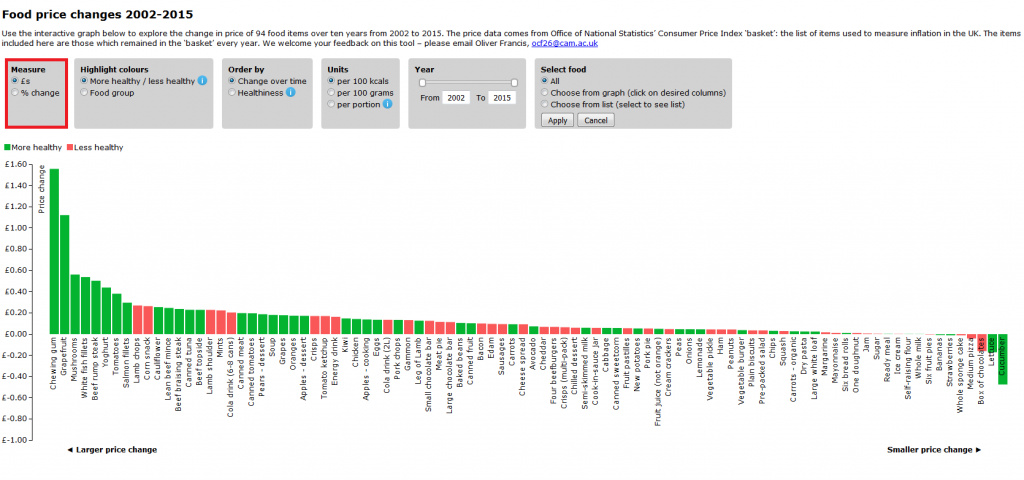1024x480 pixels.
Task: Select the % change measure option
Action: tap(15, 92)
